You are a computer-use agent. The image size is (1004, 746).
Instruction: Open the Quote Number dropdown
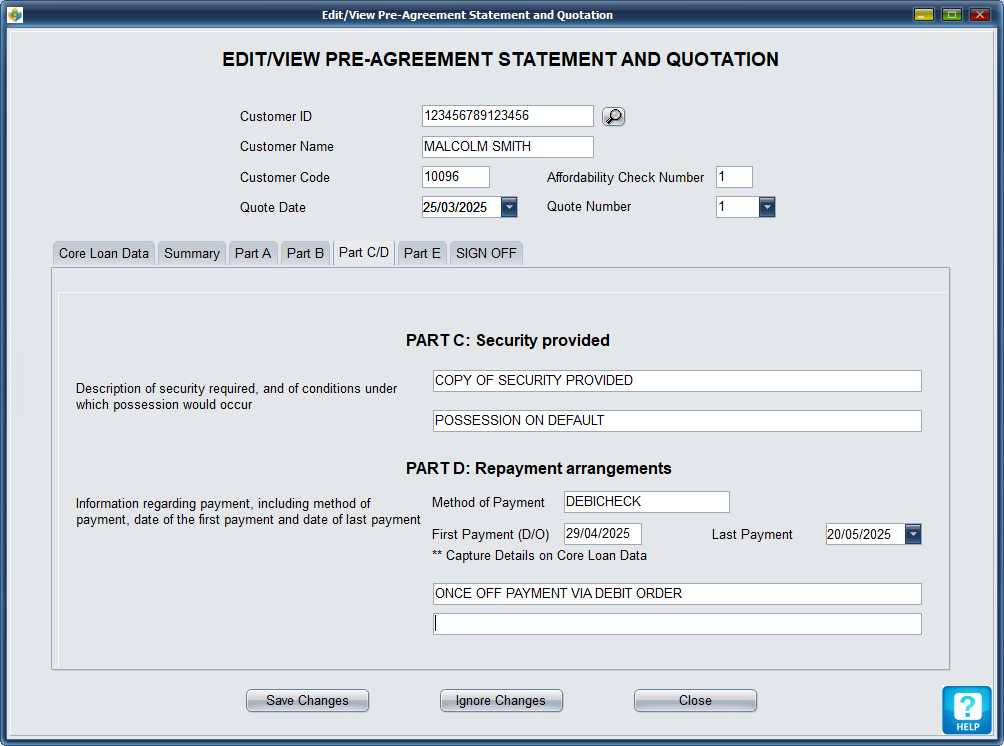[767, 207]
